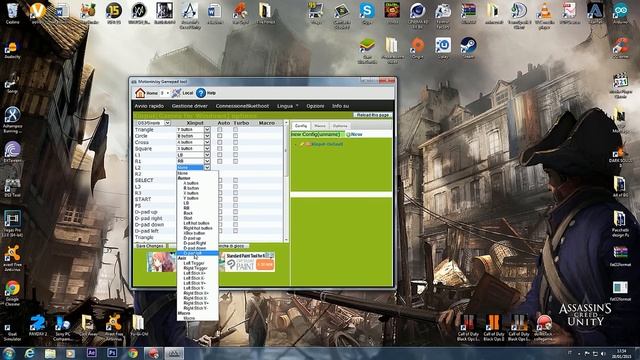The image size is (640, 360).
Task: Click the Windows Start orb
Action: pos(9,353)
